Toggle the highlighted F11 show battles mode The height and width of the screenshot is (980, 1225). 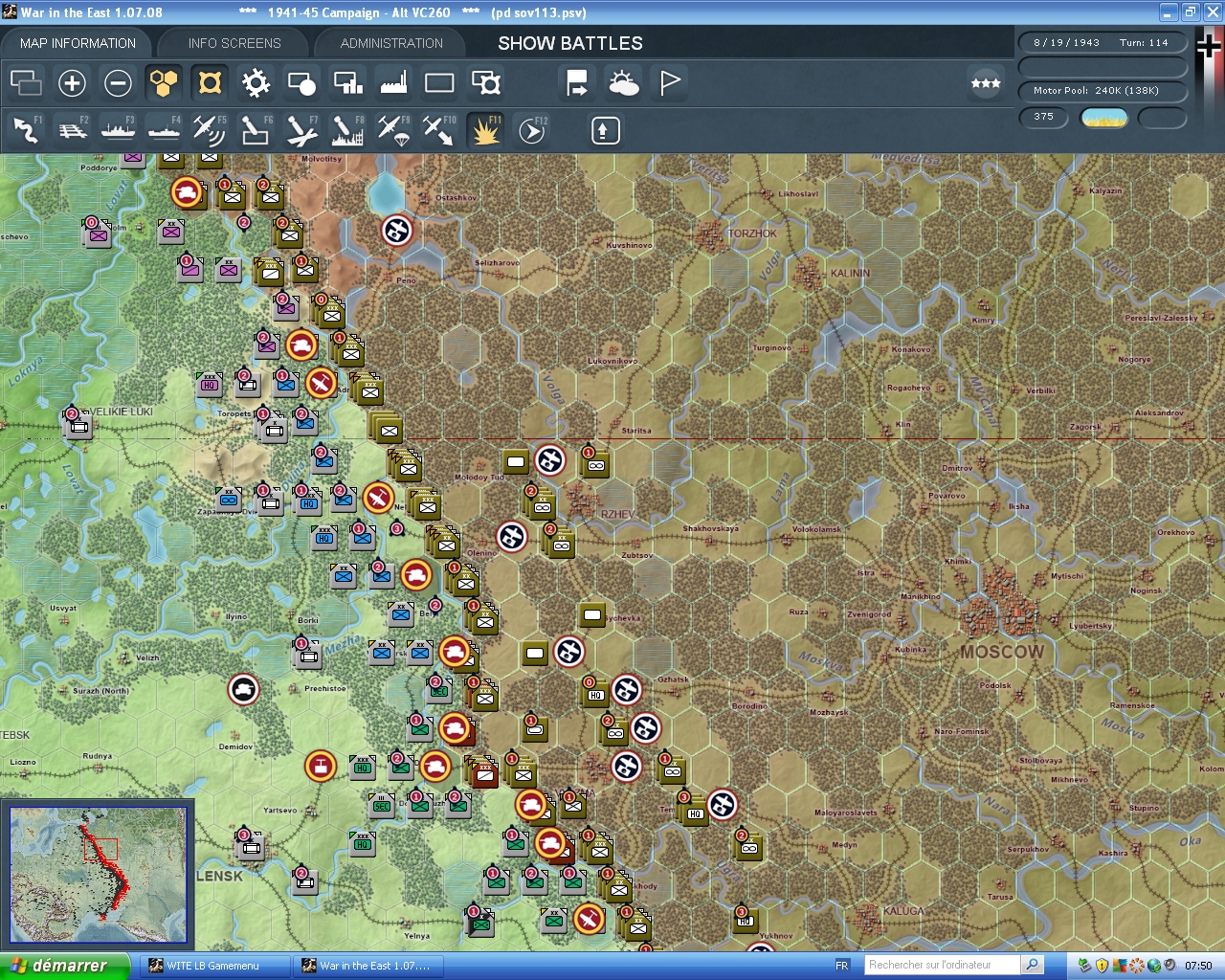[x=485, y=130]
